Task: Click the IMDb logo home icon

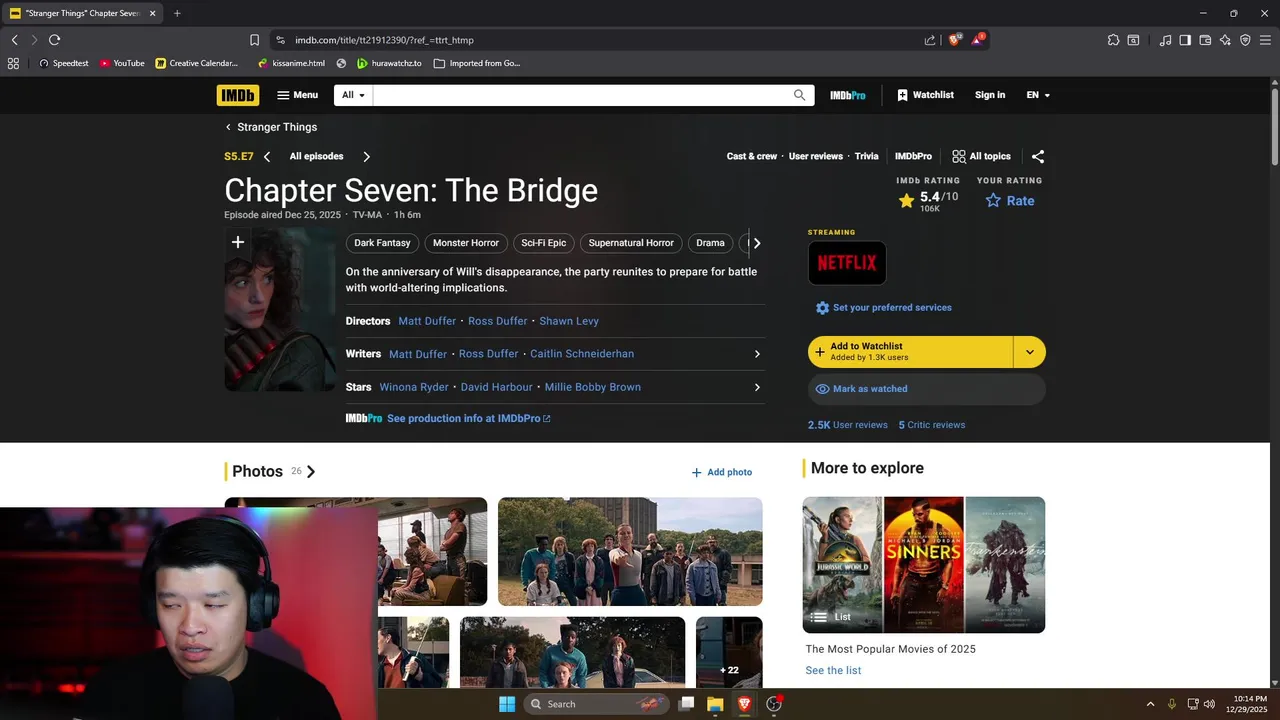Action: (x=238, y=95)
